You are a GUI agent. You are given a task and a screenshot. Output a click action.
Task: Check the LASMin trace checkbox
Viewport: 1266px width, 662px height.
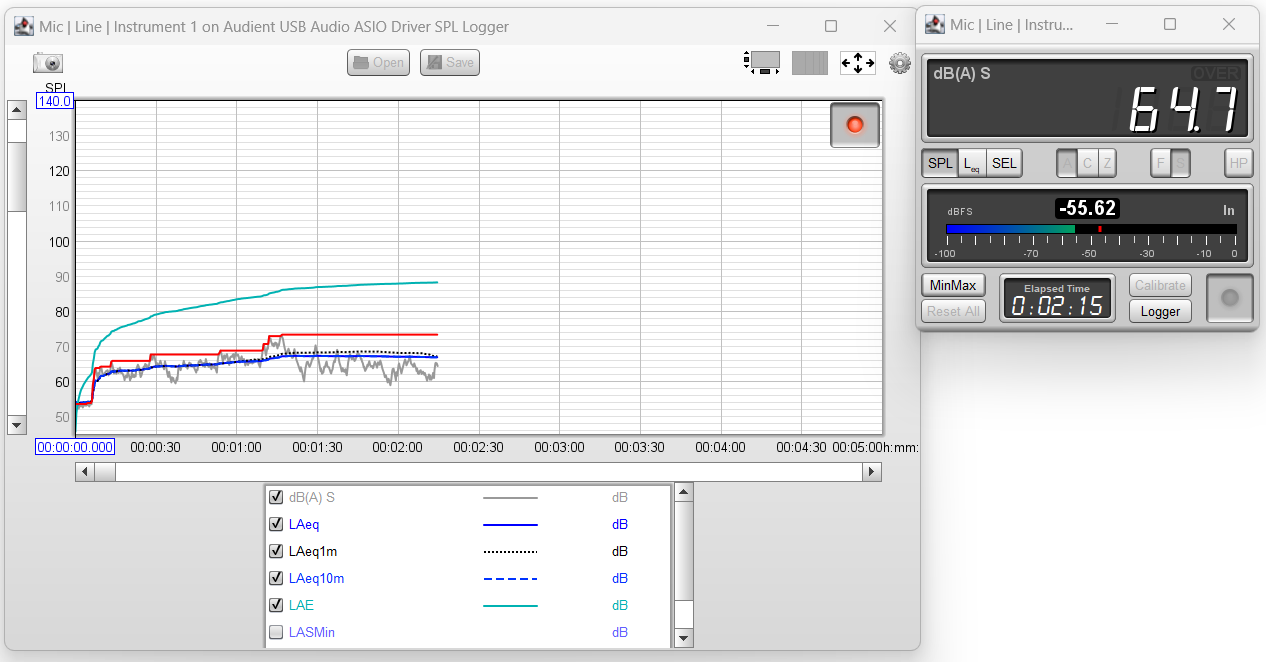point(276,632)
